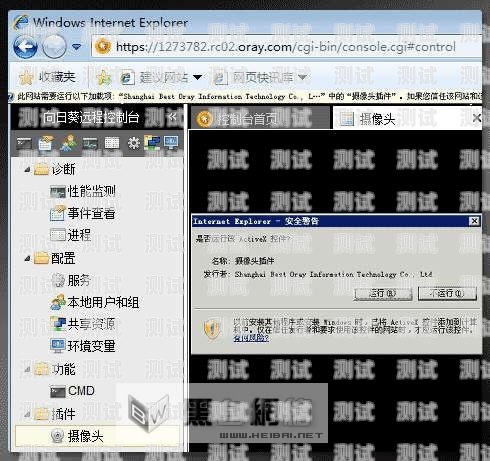
Task: Open 性能监测 in the tree
Action: 83,191
